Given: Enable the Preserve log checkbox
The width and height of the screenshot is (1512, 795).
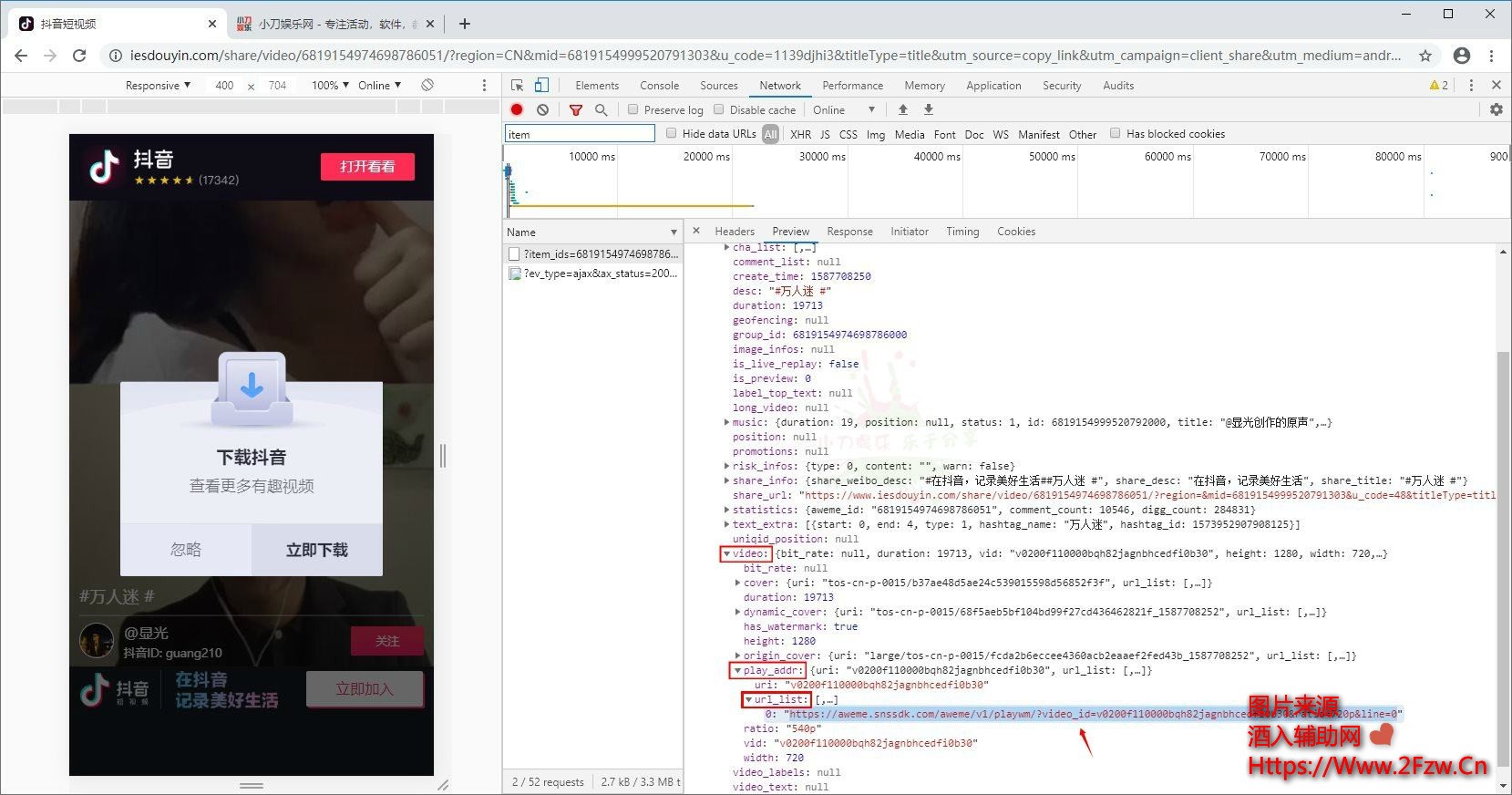Looking at the screenshot, I should coord(633,109).
